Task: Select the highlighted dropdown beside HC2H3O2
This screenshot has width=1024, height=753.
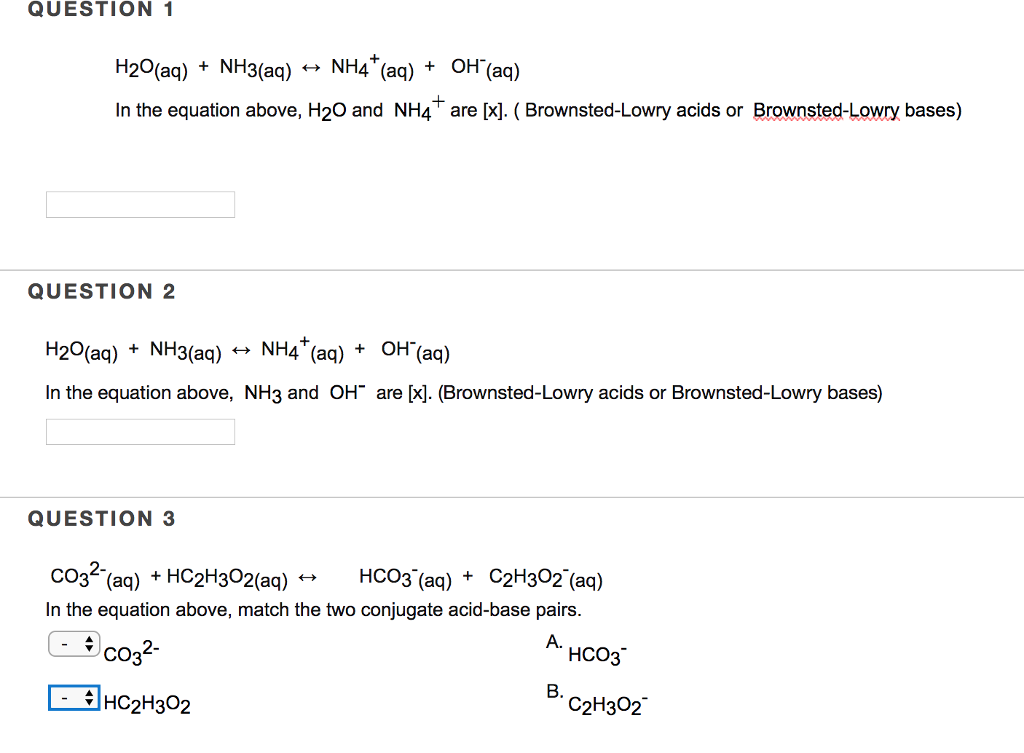Action: (x=73, y=696)
